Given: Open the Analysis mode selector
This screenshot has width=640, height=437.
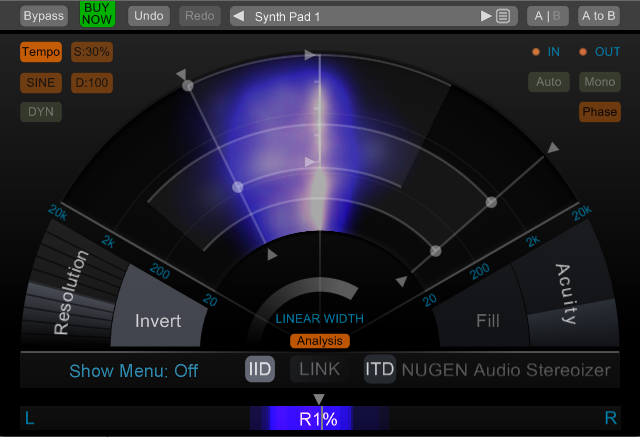Looking at the screenshot, I should tap(320, 341).
